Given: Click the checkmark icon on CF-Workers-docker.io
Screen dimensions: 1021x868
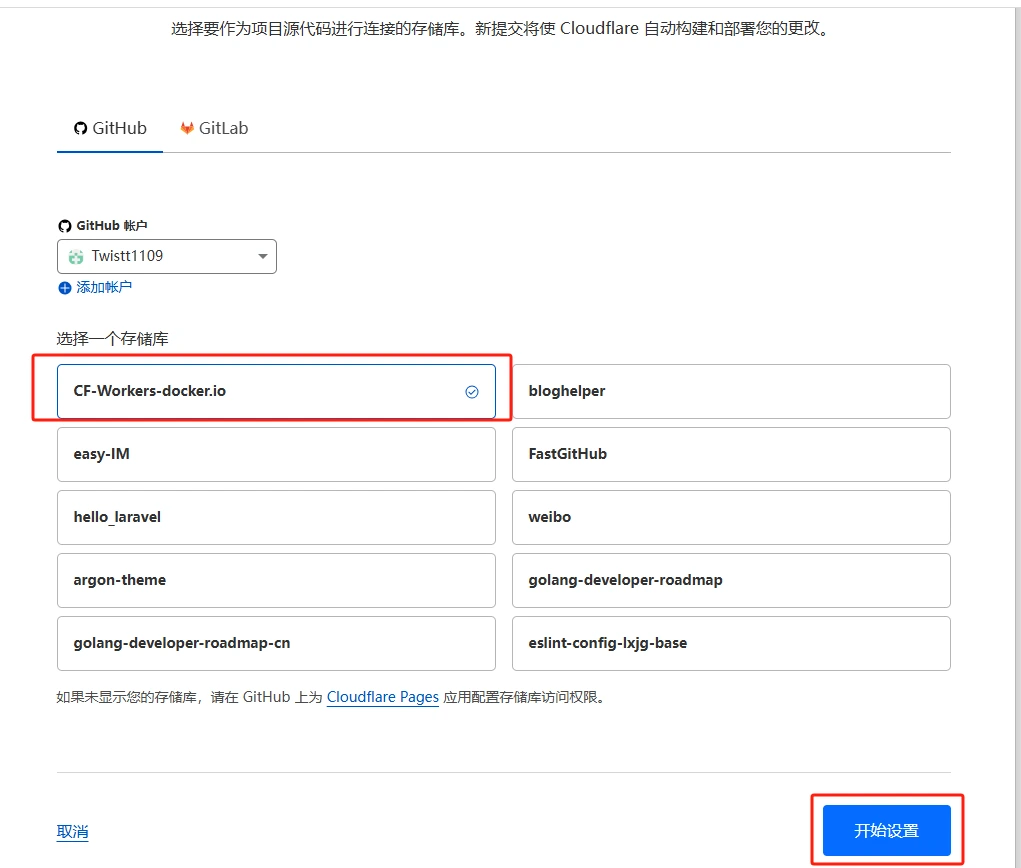Looking at the screenshot, I should click(x=472, y=391).
